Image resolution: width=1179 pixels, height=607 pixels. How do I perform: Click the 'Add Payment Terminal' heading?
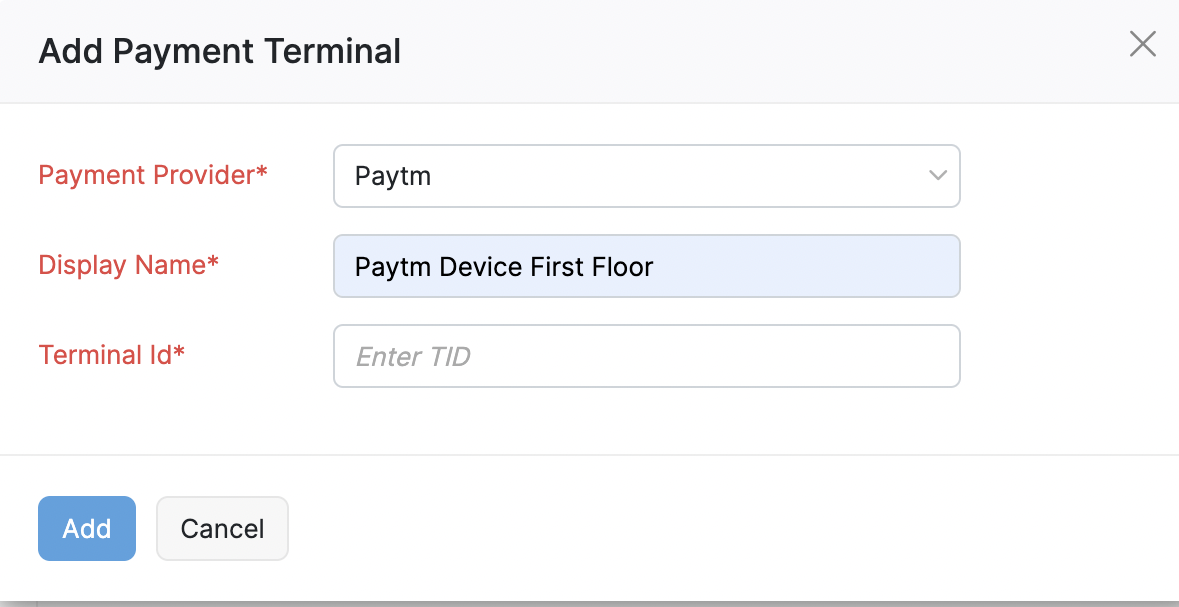coord(219,51)
